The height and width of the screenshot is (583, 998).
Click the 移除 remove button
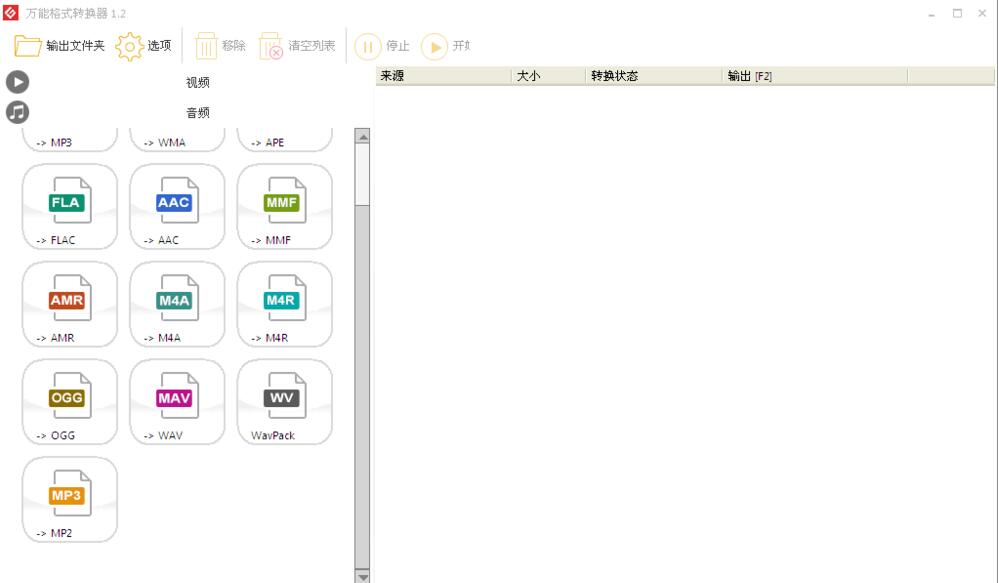[220, 46]
